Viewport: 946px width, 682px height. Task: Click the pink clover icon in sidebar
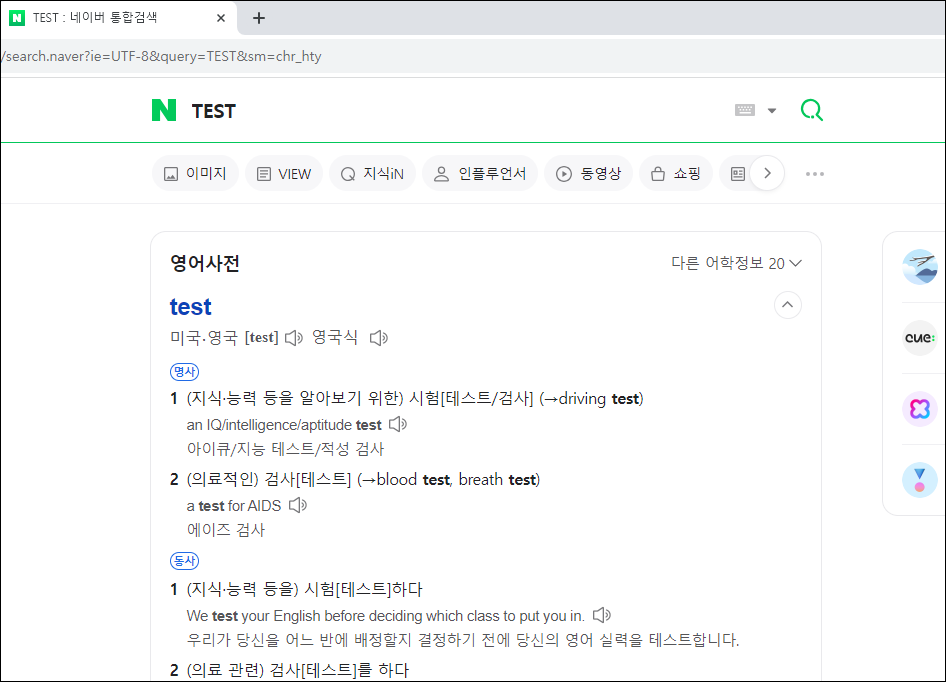[919, 408]
